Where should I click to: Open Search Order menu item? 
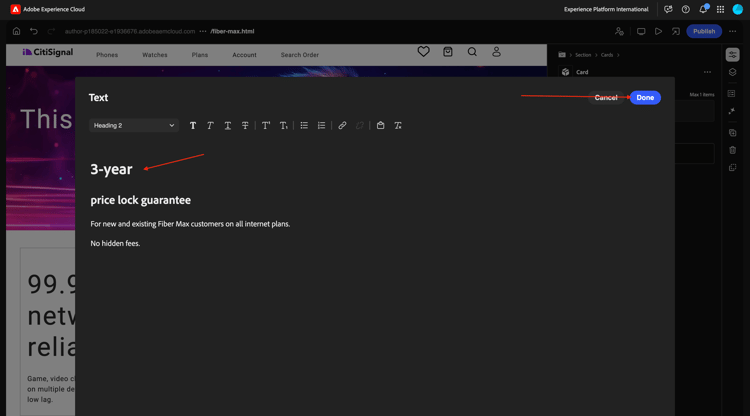299,55
